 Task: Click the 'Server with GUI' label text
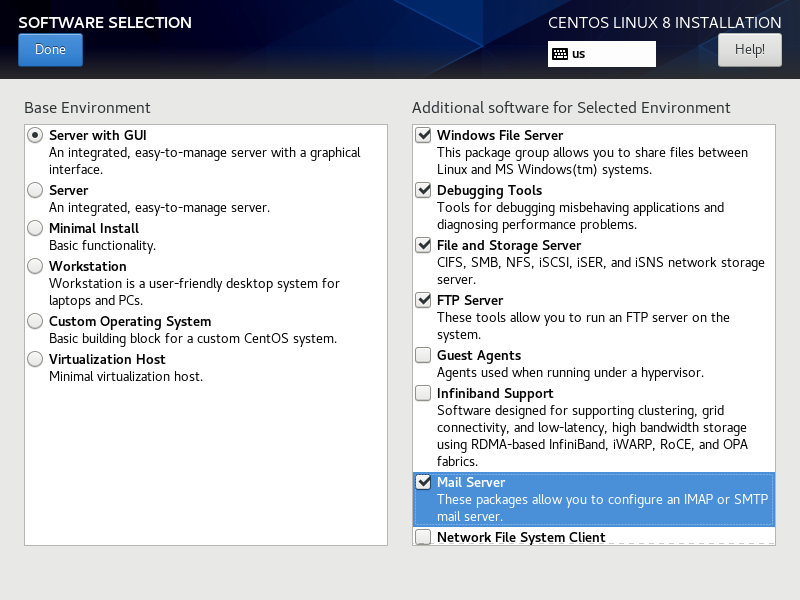click(98, 135)
